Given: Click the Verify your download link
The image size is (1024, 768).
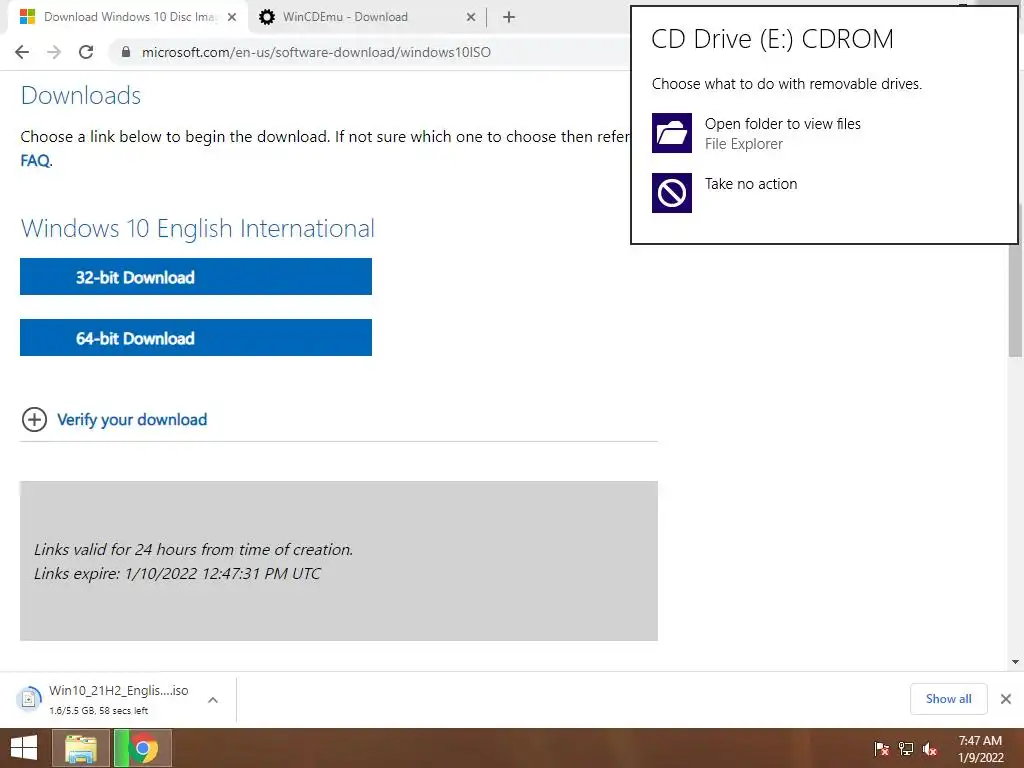Looking at the screenshot, I should point(132,419).
